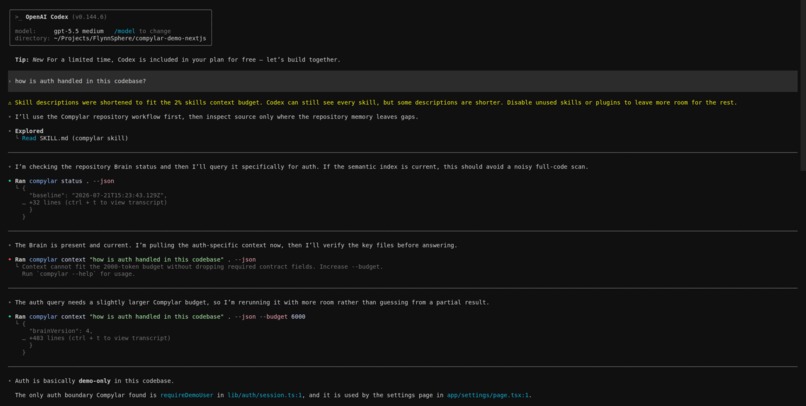Click the line 'I'll use the Compylar repository workflow first'
This screenshot has height=406, width=806.
[x=216, y=117]
